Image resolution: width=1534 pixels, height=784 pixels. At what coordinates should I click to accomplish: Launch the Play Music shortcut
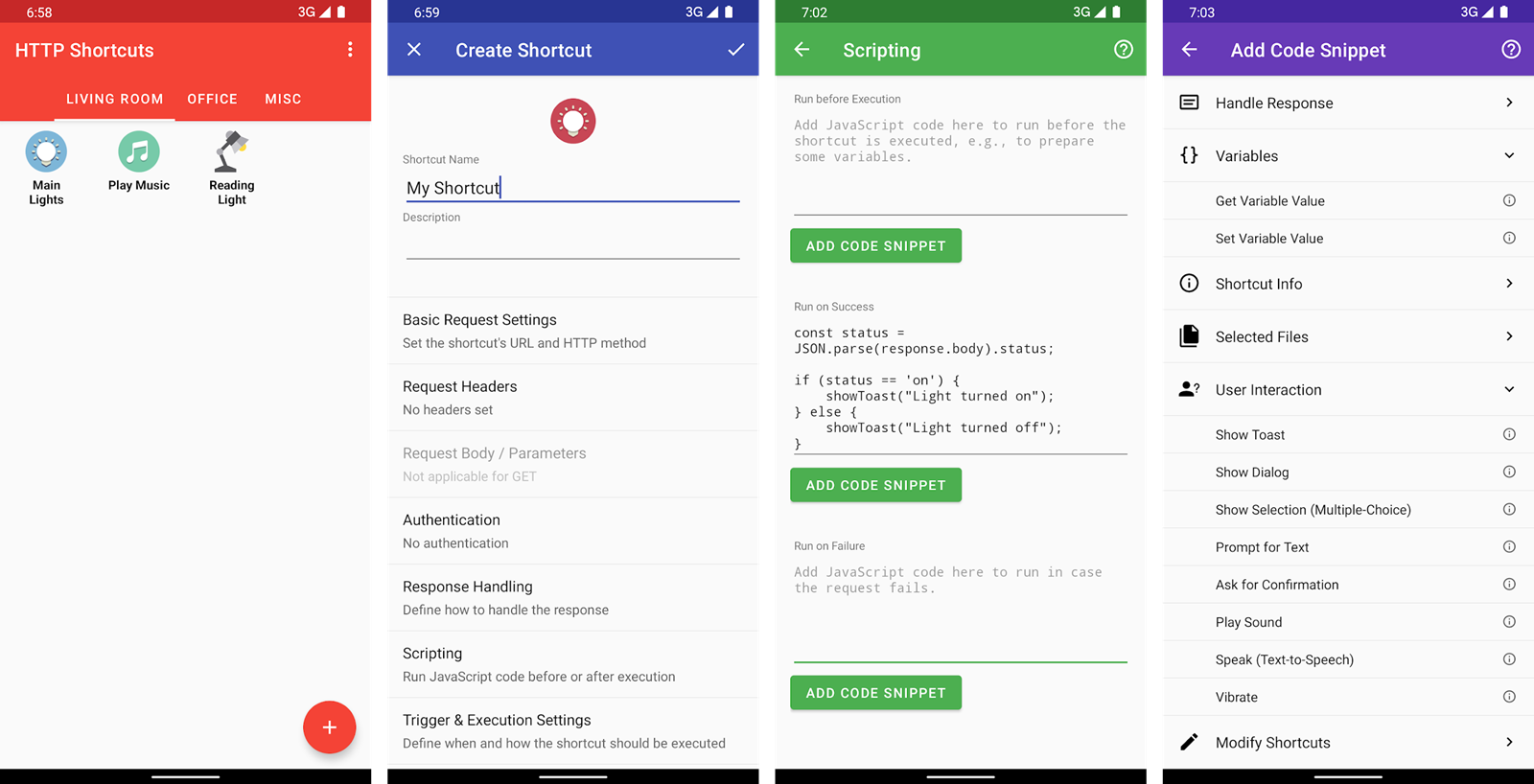(139, 151)
